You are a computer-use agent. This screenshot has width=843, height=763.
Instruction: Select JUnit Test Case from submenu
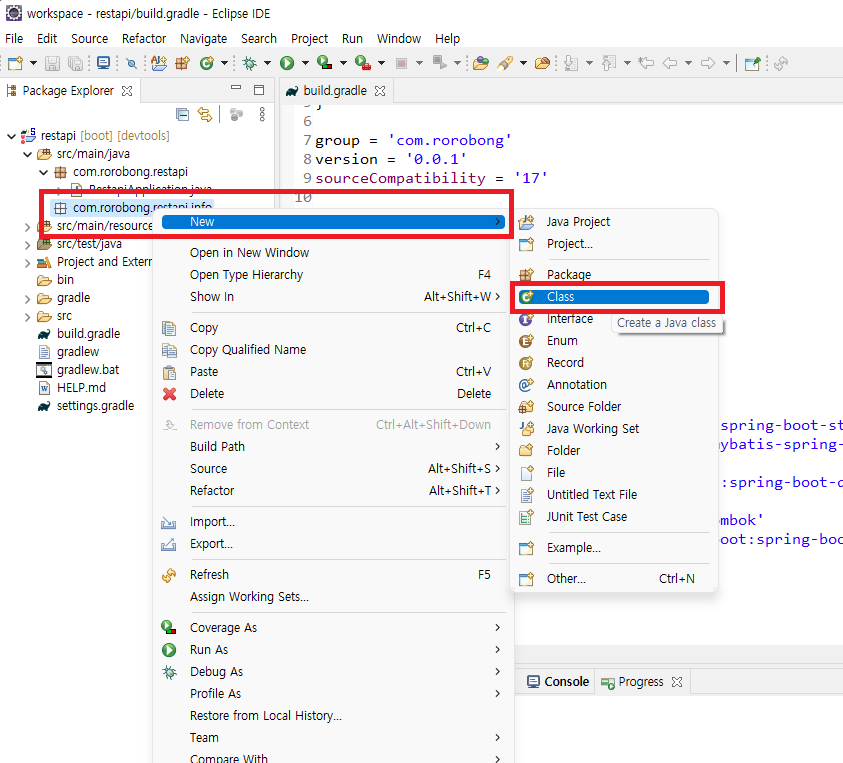(613, 517)
